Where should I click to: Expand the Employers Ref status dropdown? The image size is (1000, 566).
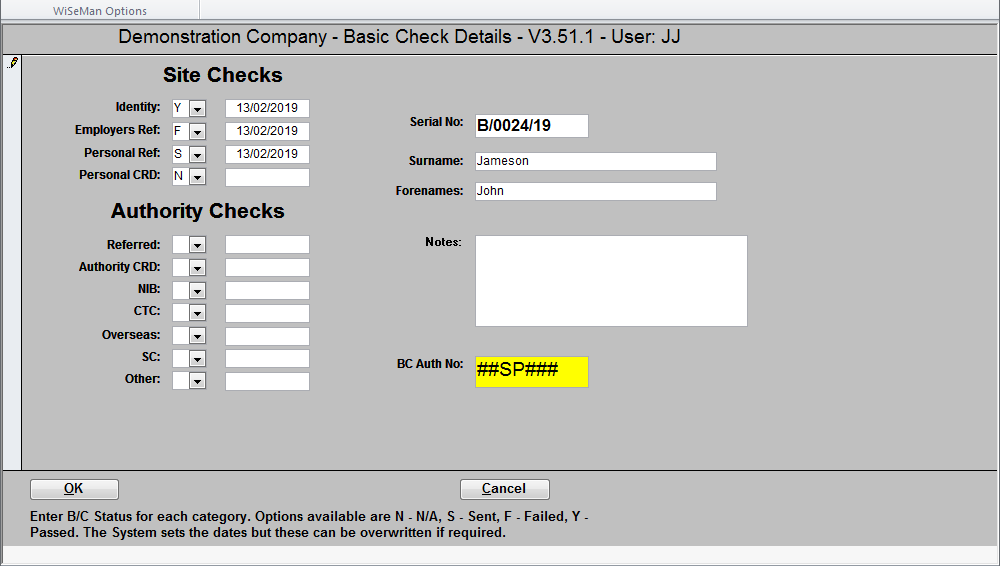tap(197, 131)
